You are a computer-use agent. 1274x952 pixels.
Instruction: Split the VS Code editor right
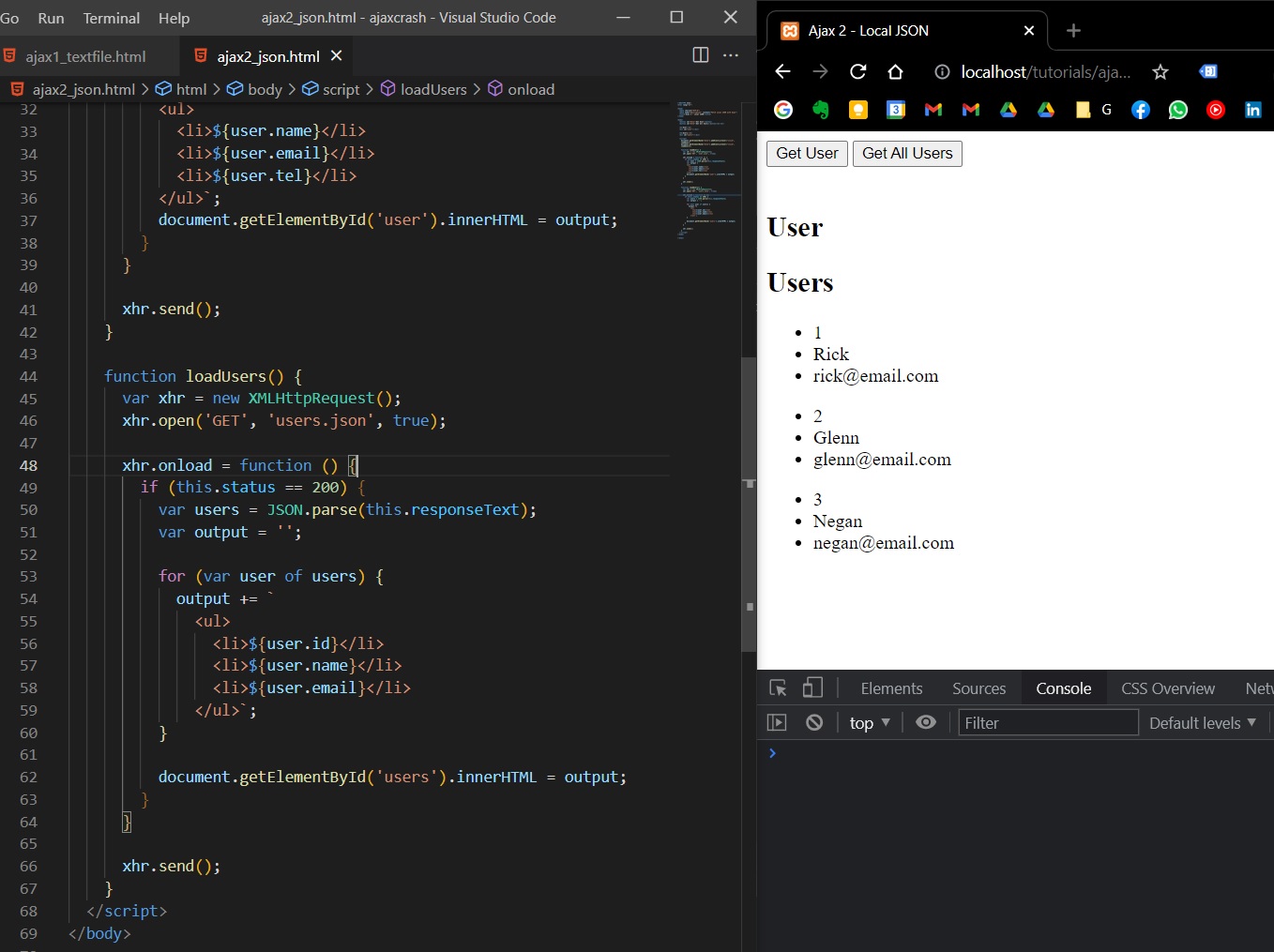coord(701,55)
